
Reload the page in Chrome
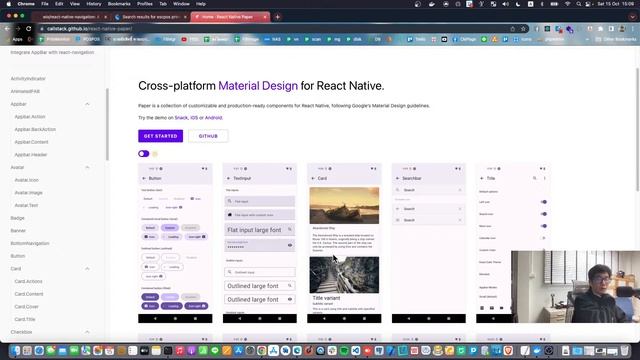click(29, 29)
